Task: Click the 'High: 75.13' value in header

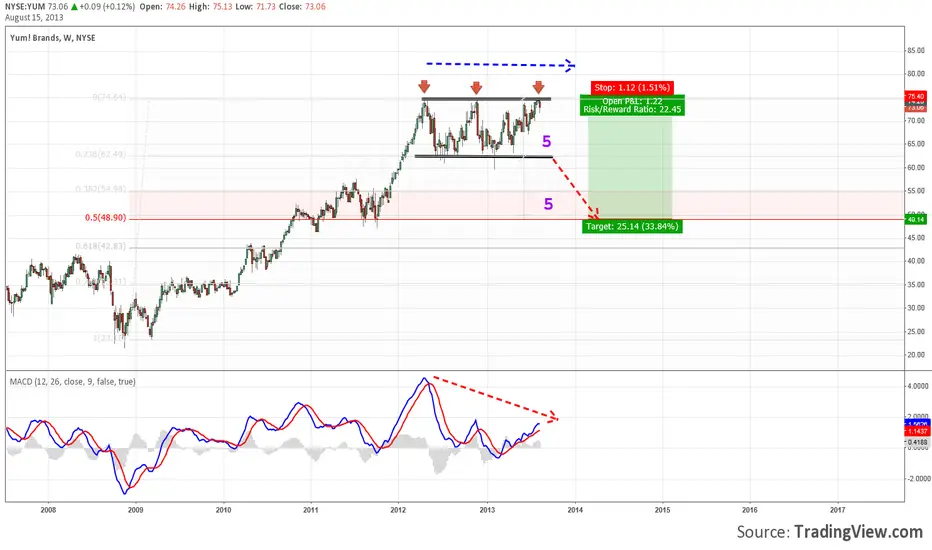Action: click(210, 7)
